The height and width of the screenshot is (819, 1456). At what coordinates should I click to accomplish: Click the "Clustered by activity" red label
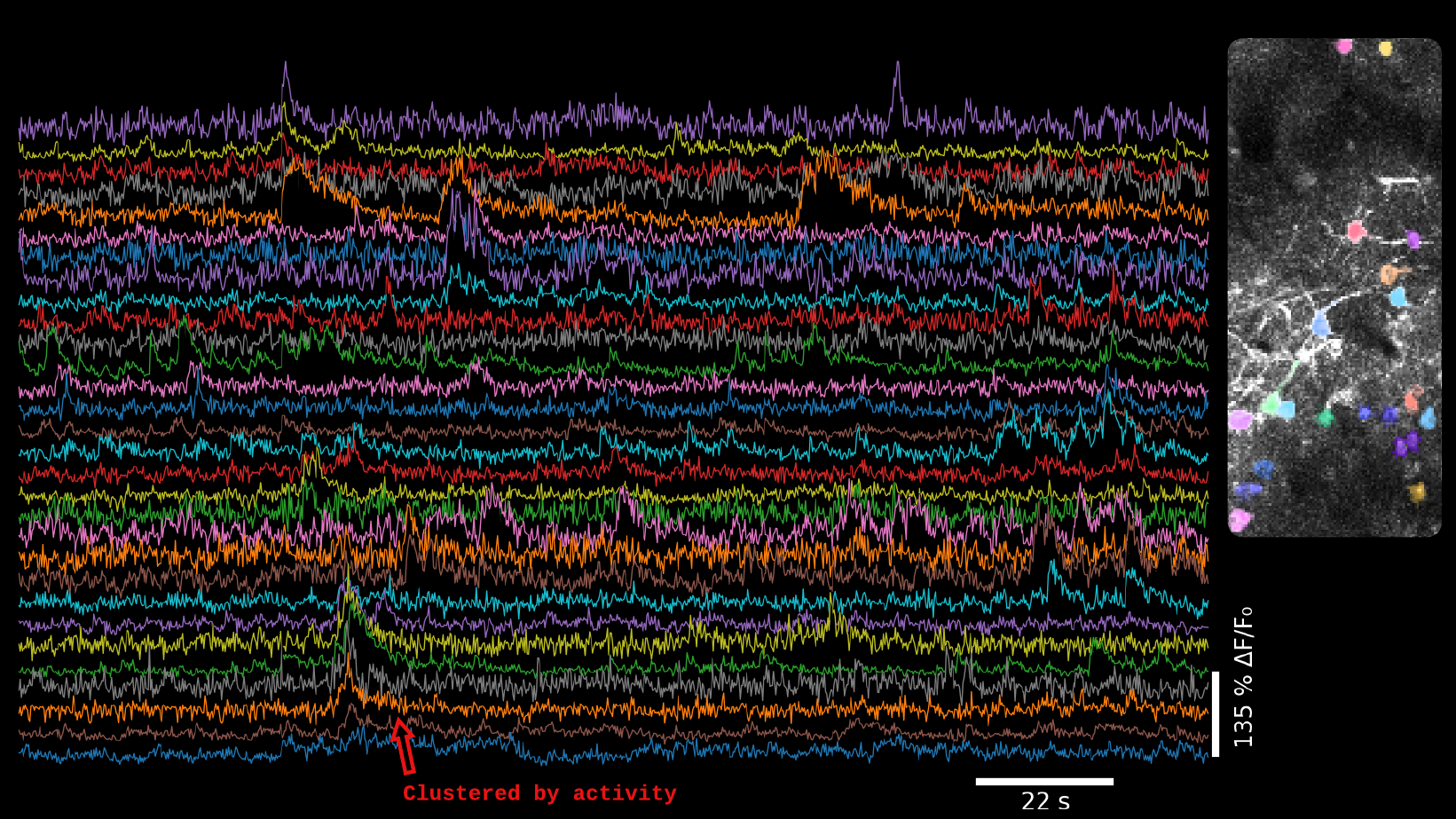pos(539,793)
